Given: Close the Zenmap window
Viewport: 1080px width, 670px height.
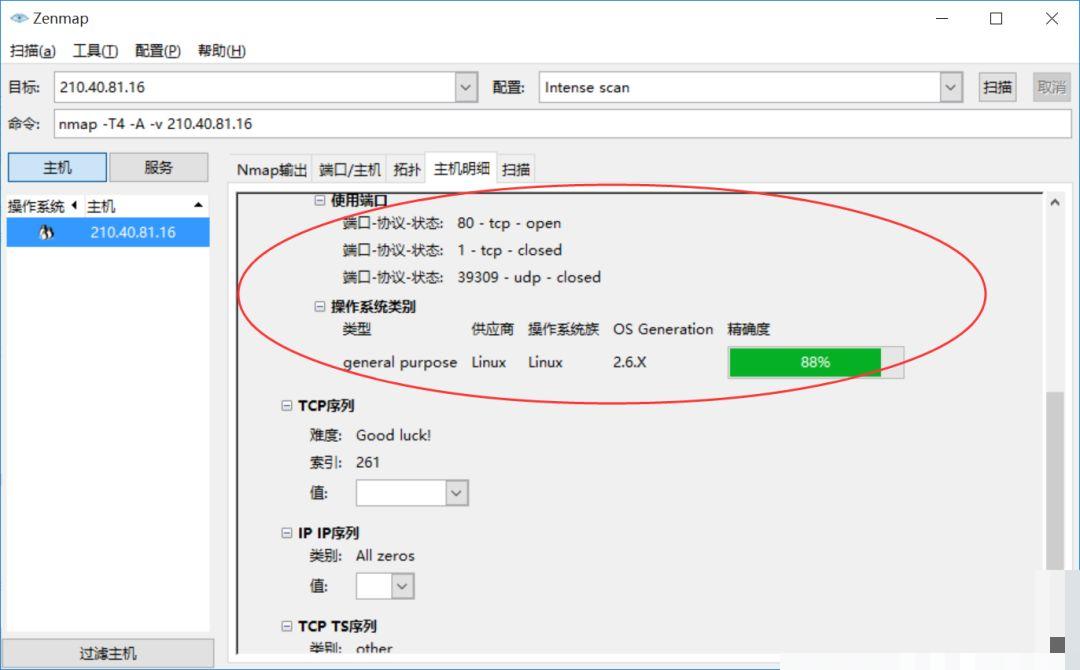Looking at the screenshot, I should (x=1052, y=19).
